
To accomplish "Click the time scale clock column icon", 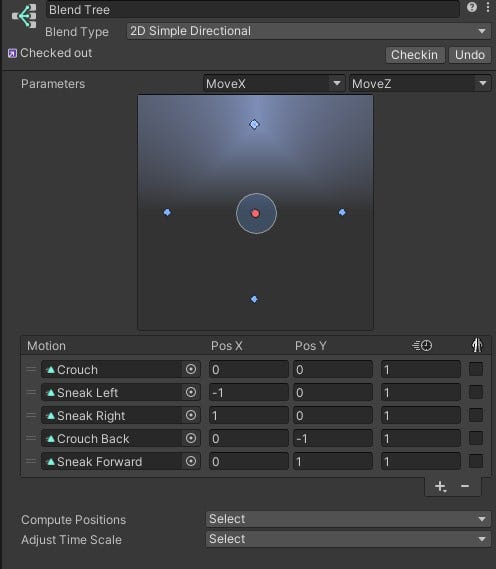I will (x=422, y=345).
